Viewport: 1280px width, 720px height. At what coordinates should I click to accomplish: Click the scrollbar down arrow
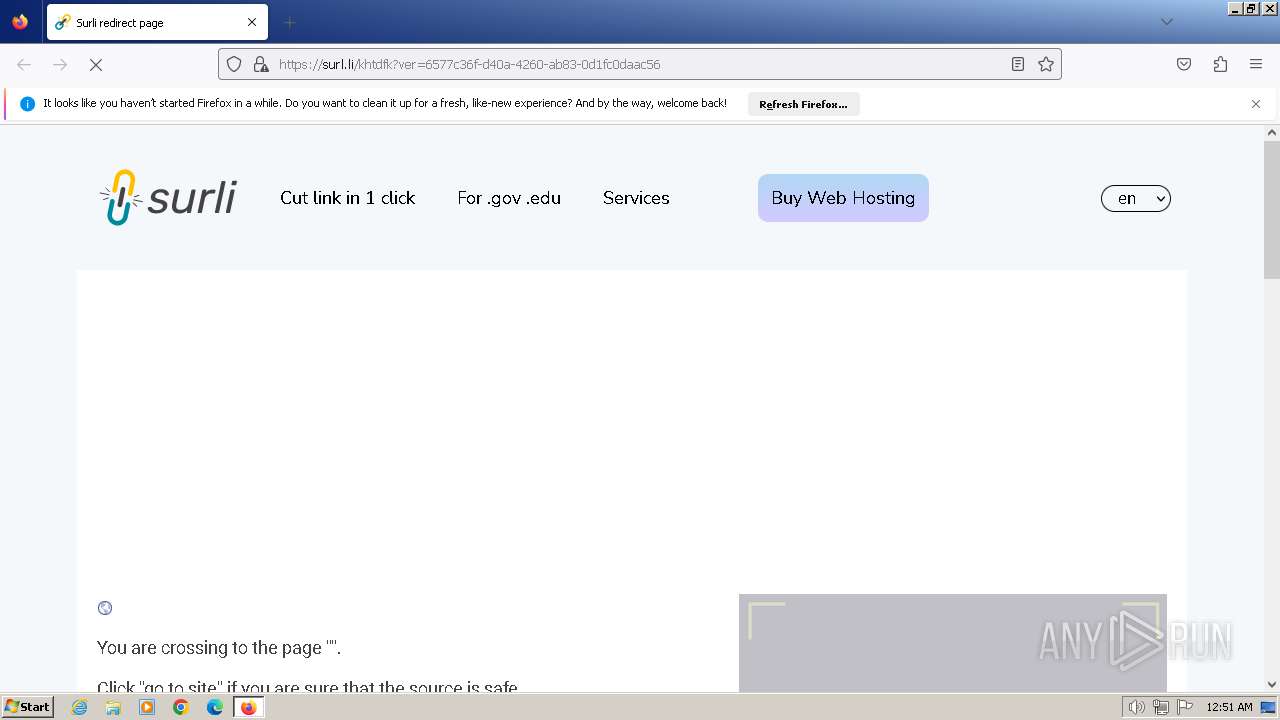[x=1272, y=685]
